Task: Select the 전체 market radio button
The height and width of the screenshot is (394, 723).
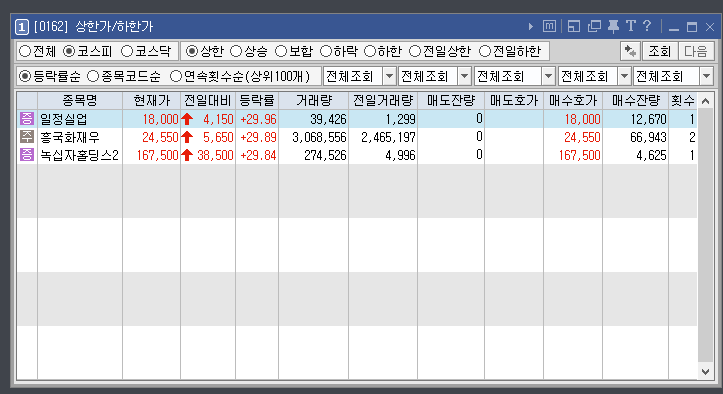Action: [x=24, y=51]
